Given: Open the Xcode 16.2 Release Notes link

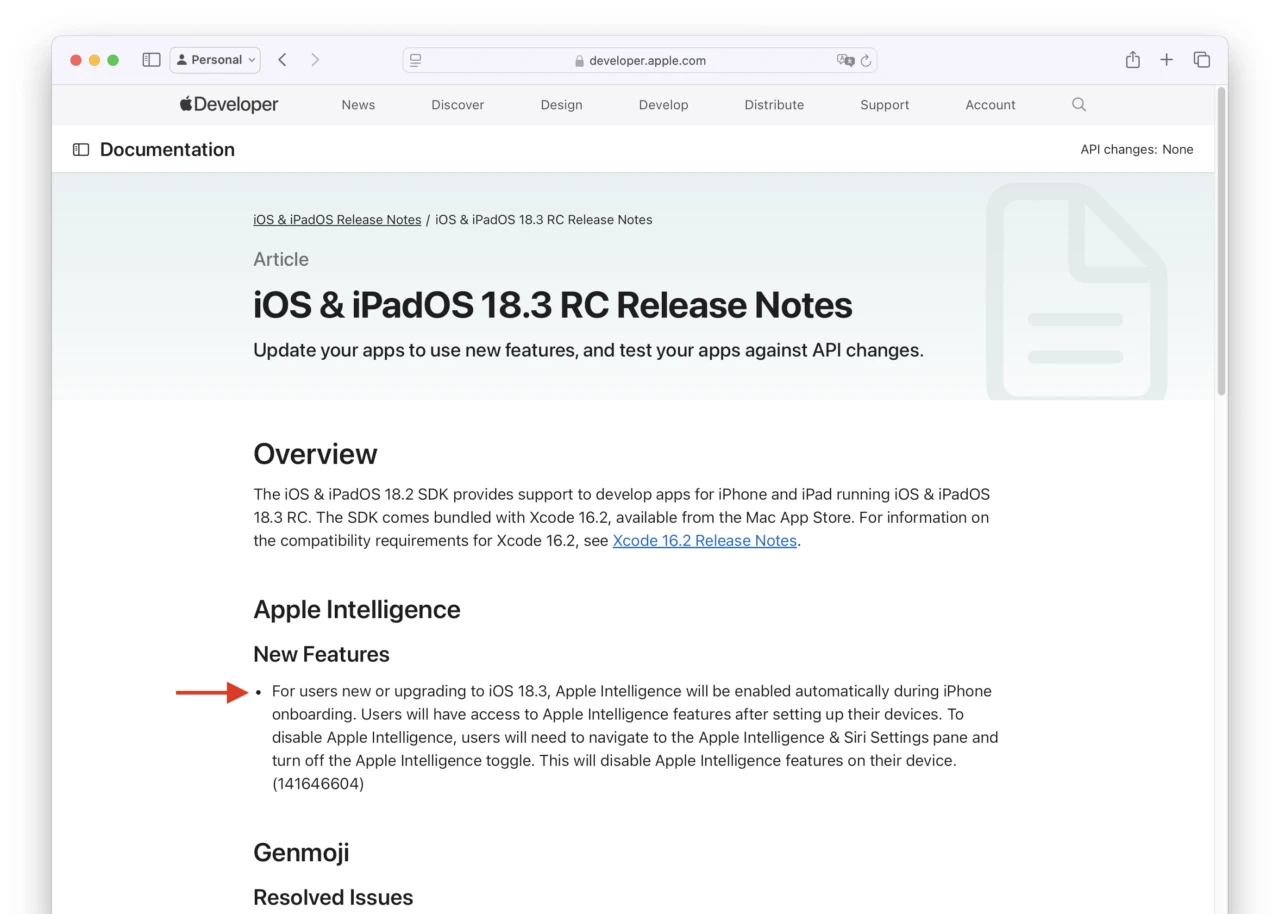Looking at the screenshot, I should [704, 541].
